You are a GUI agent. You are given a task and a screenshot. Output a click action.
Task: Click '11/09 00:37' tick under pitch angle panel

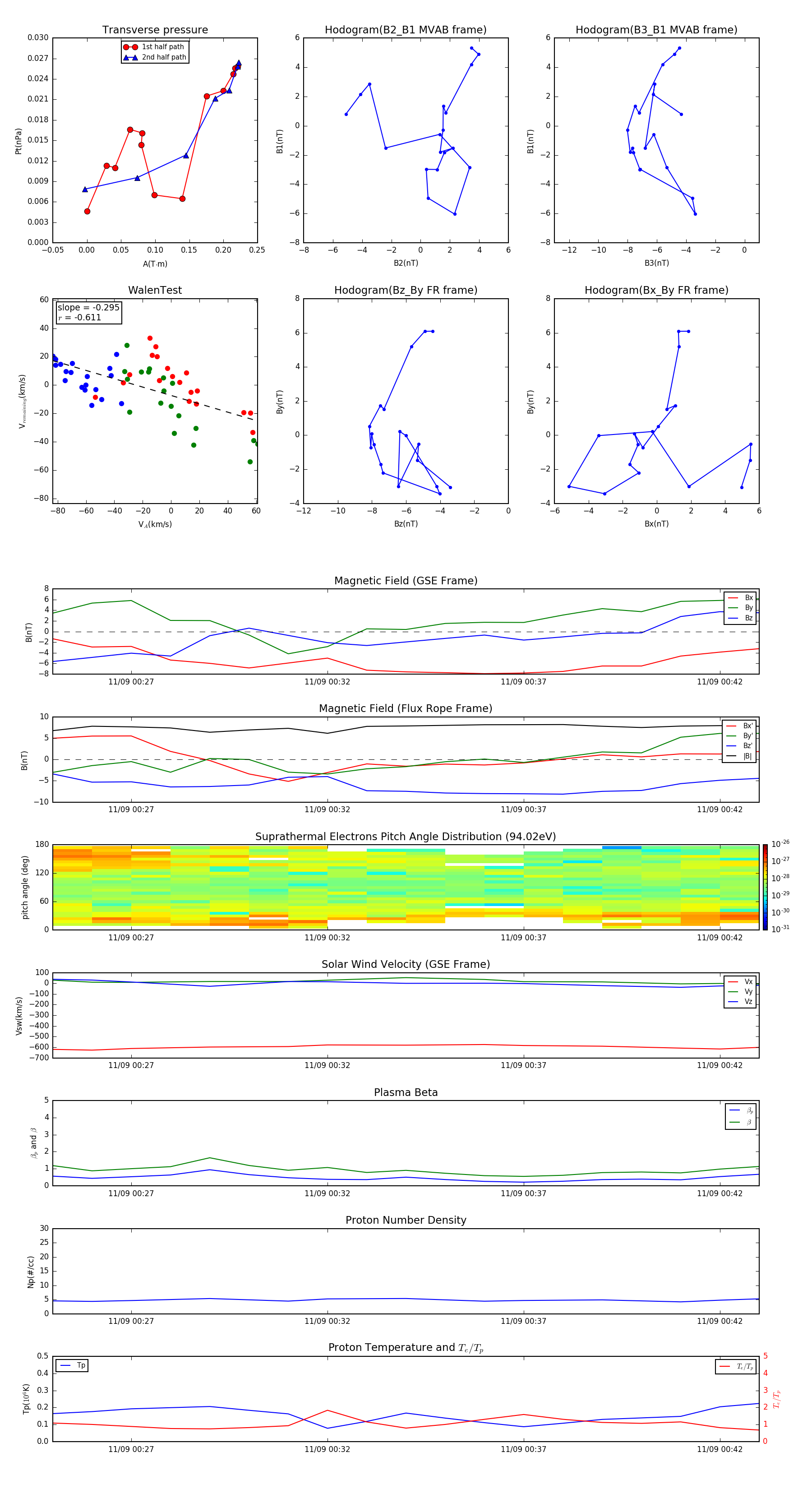click(x=524, y=938)
